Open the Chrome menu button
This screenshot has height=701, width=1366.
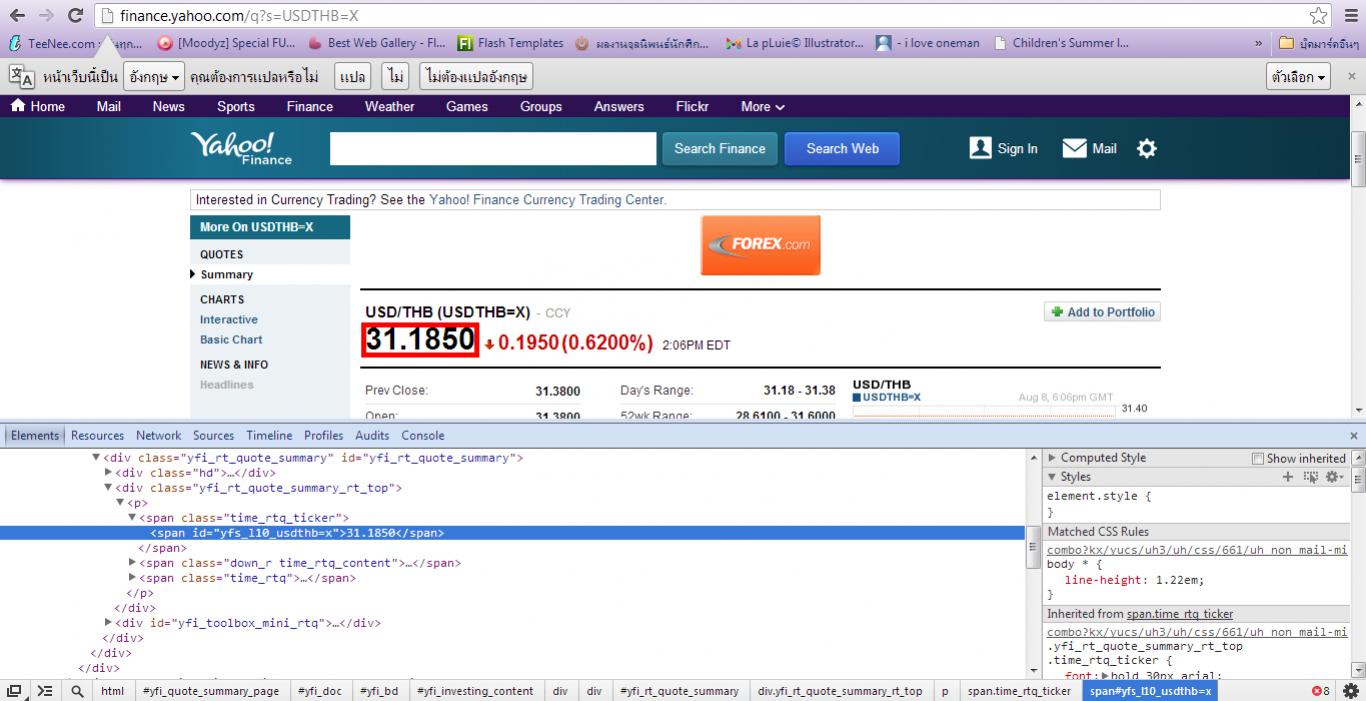(1349, 16)
